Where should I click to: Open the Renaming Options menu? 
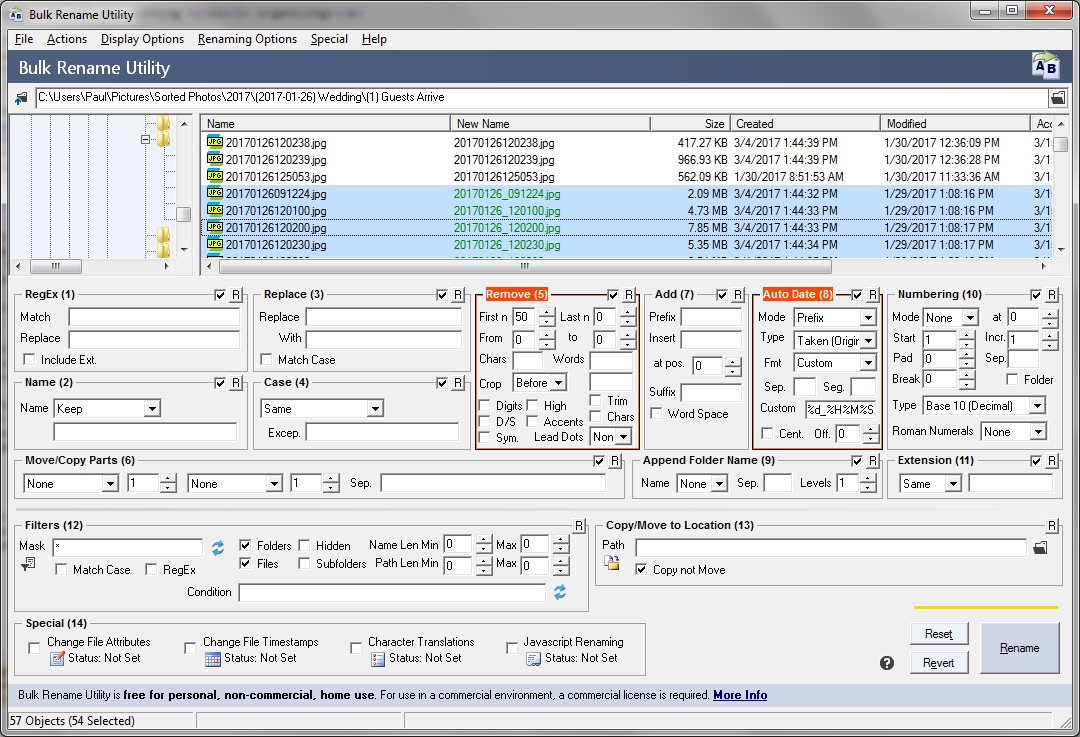247,39
